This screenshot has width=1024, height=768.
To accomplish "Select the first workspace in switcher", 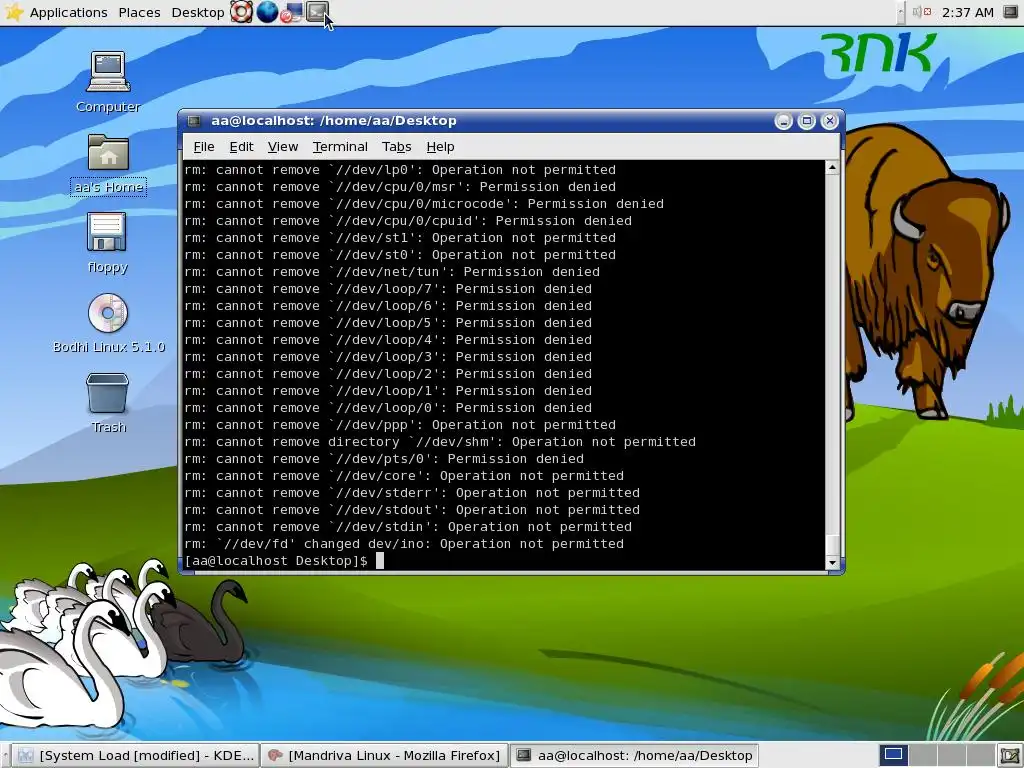I will point(893,755).
